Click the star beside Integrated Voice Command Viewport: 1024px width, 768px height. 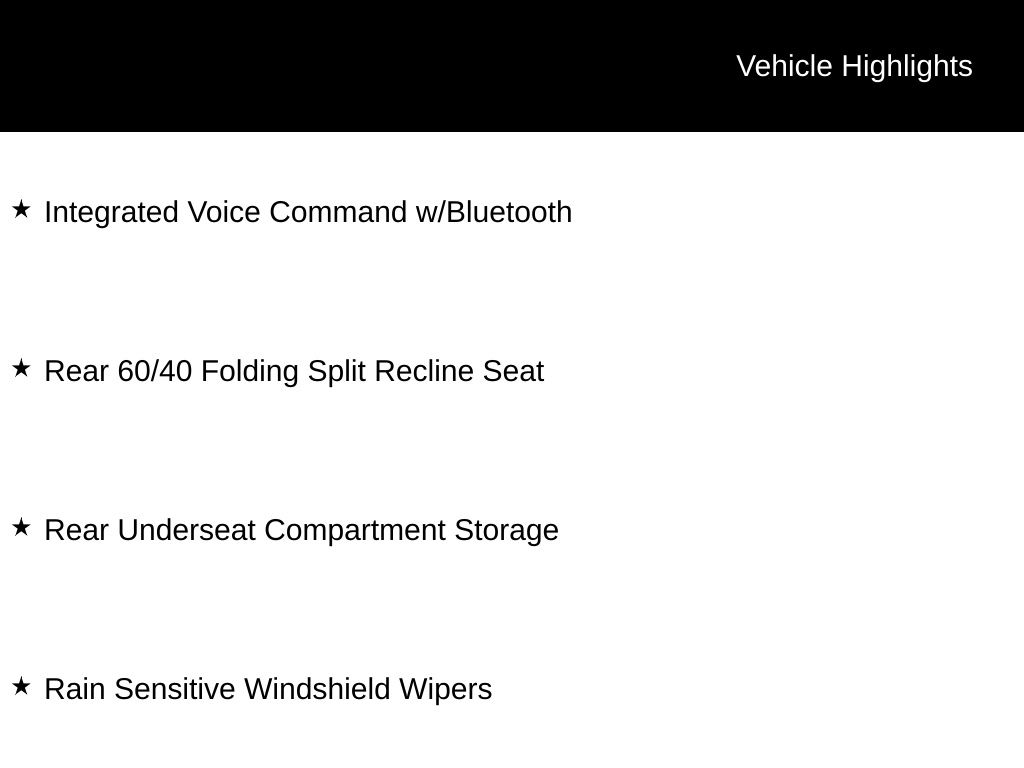[x=21, y=210]
